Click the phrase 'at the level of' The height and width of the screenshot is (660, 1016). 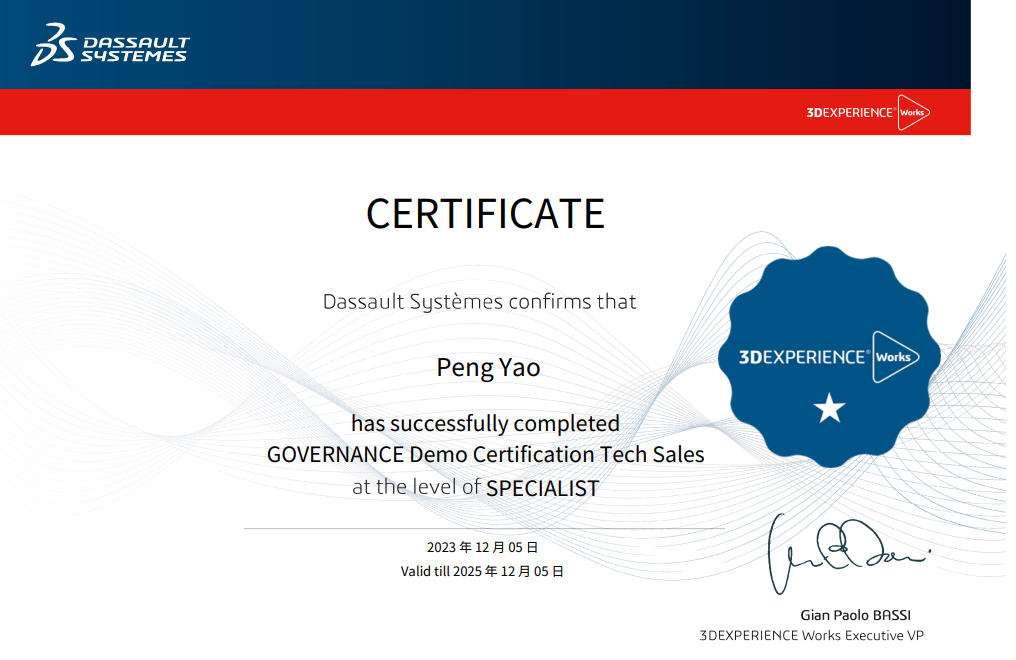tap(416, 486)
